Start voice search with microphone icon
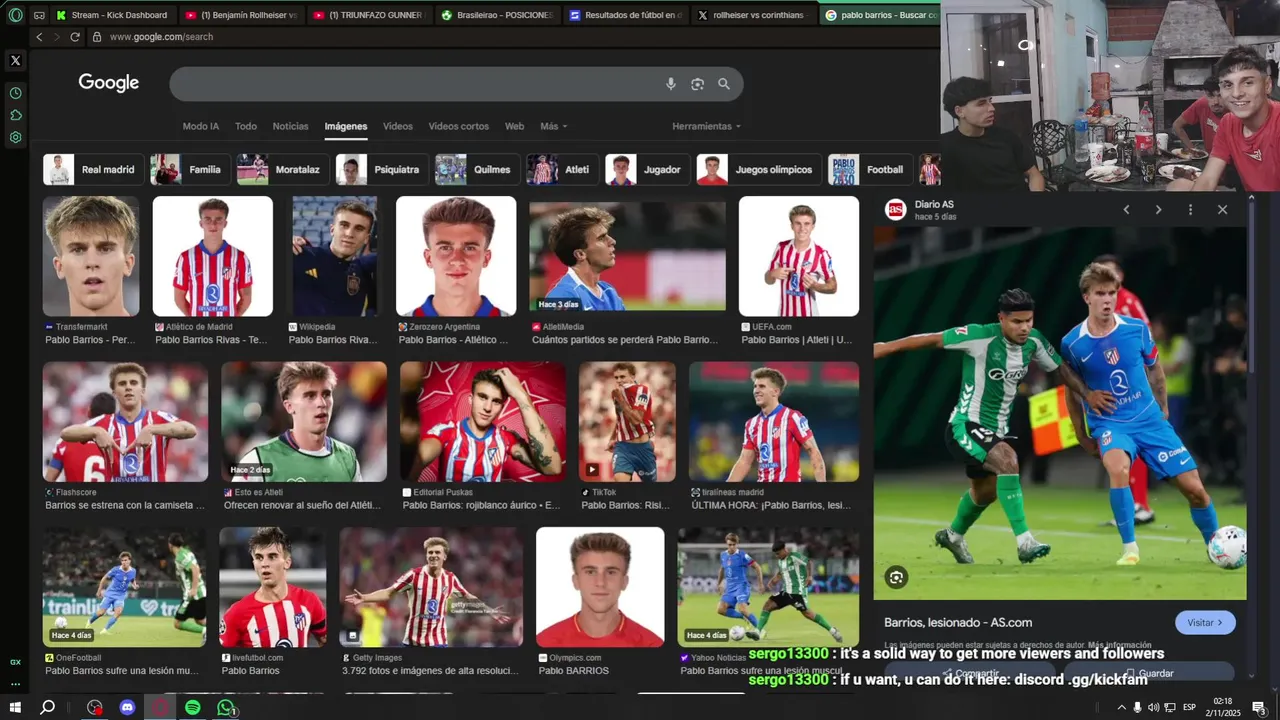This screenshot has height=720, width=1280. (x=671, y=84)
